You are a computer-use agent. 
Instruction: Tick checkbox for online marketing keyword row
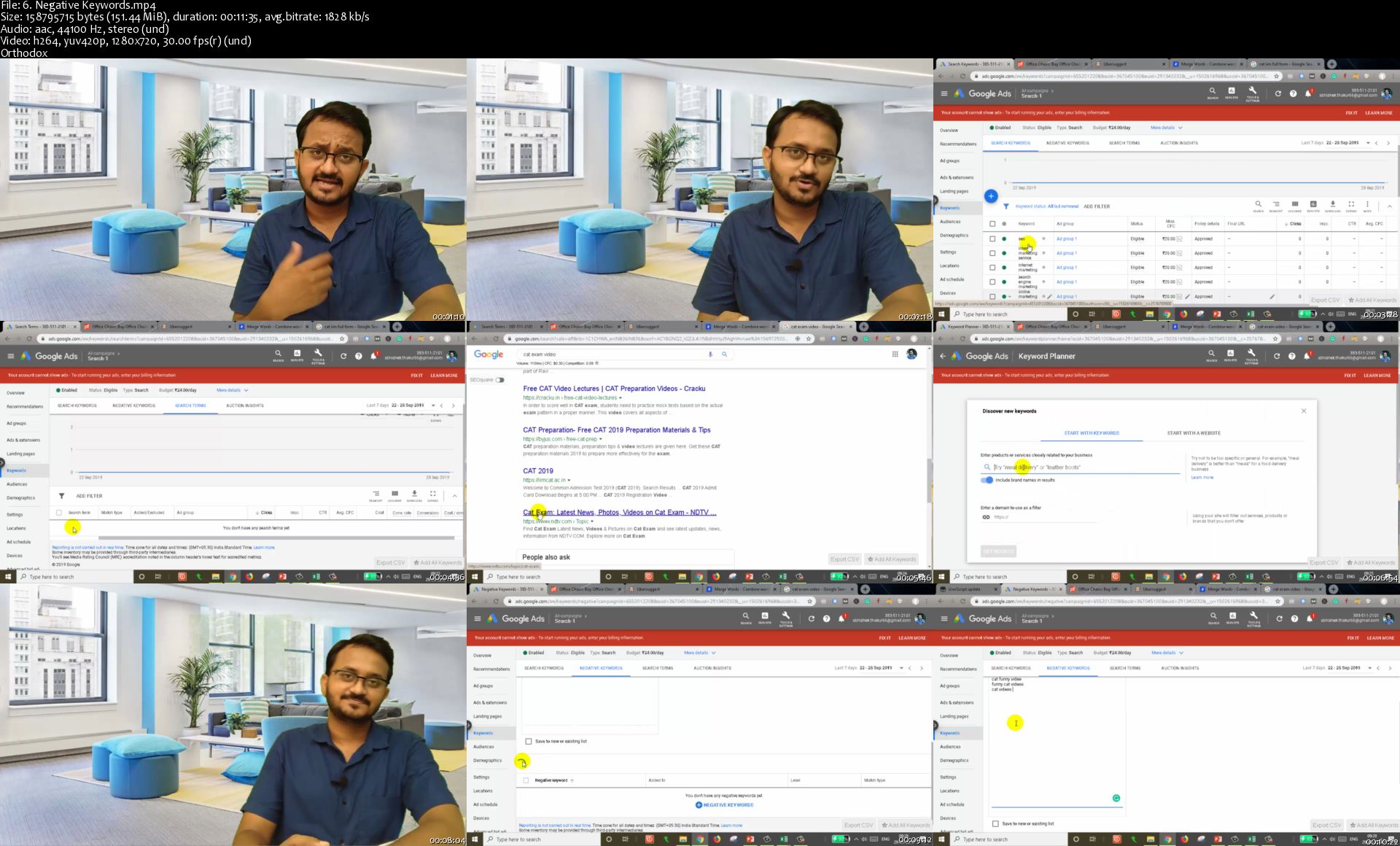(x=992, y=297)
